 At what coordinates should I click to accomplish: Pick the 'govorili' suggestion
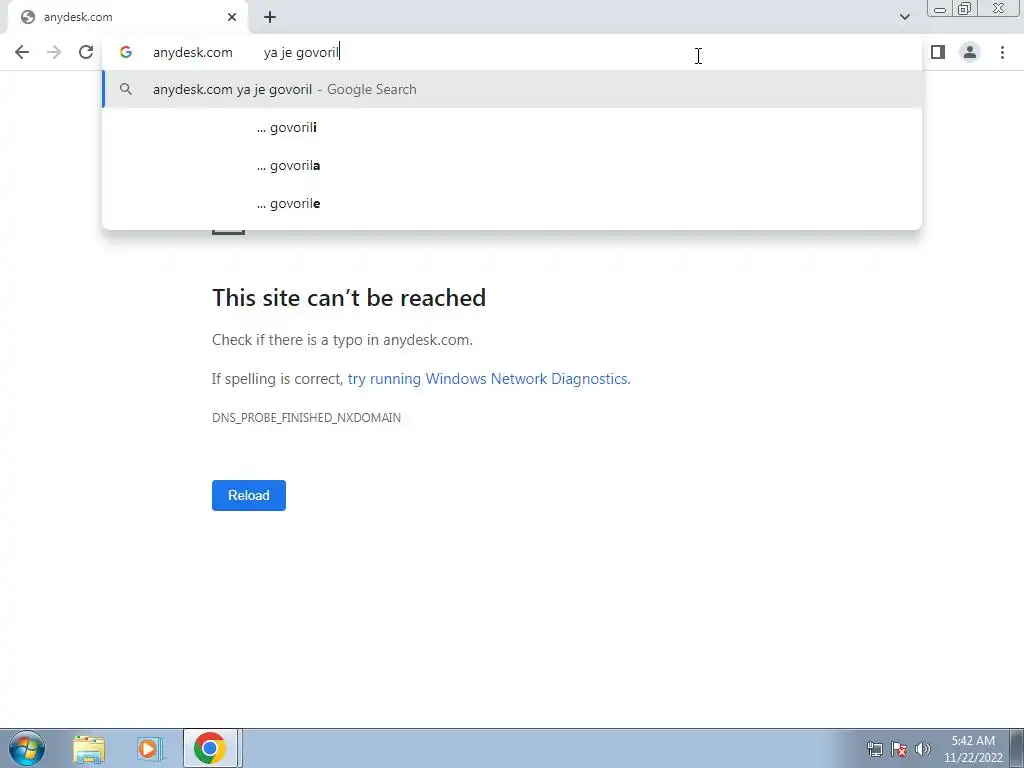[512, 127]
